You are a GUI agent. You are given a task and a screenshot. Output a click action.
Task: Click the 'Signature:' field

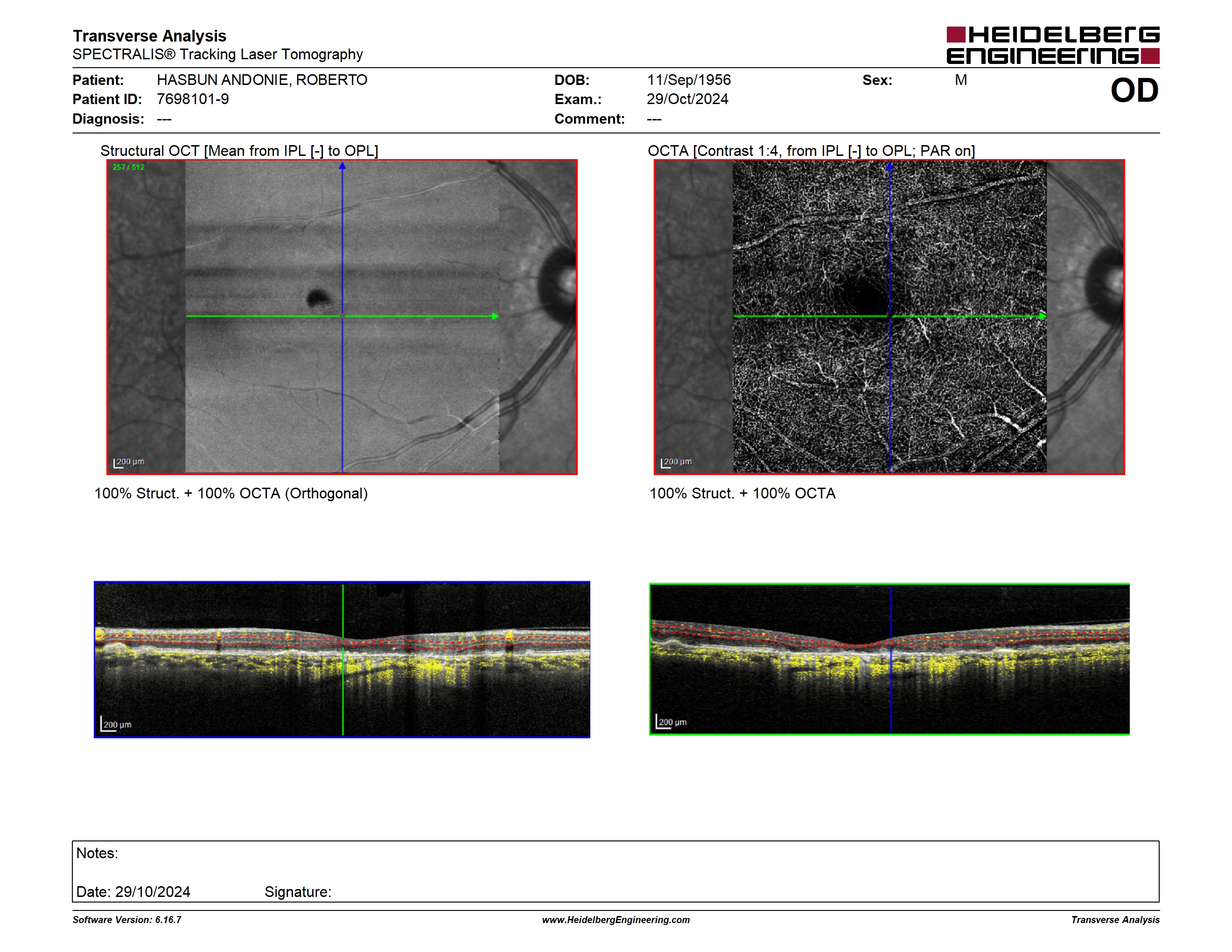(298, 892)
